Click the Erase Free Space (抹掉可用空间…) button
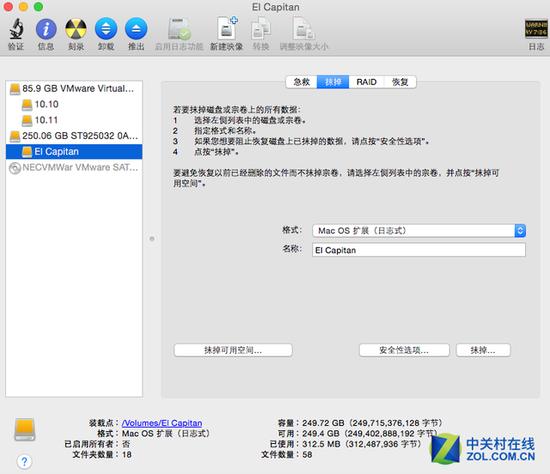 coord(233,350)
